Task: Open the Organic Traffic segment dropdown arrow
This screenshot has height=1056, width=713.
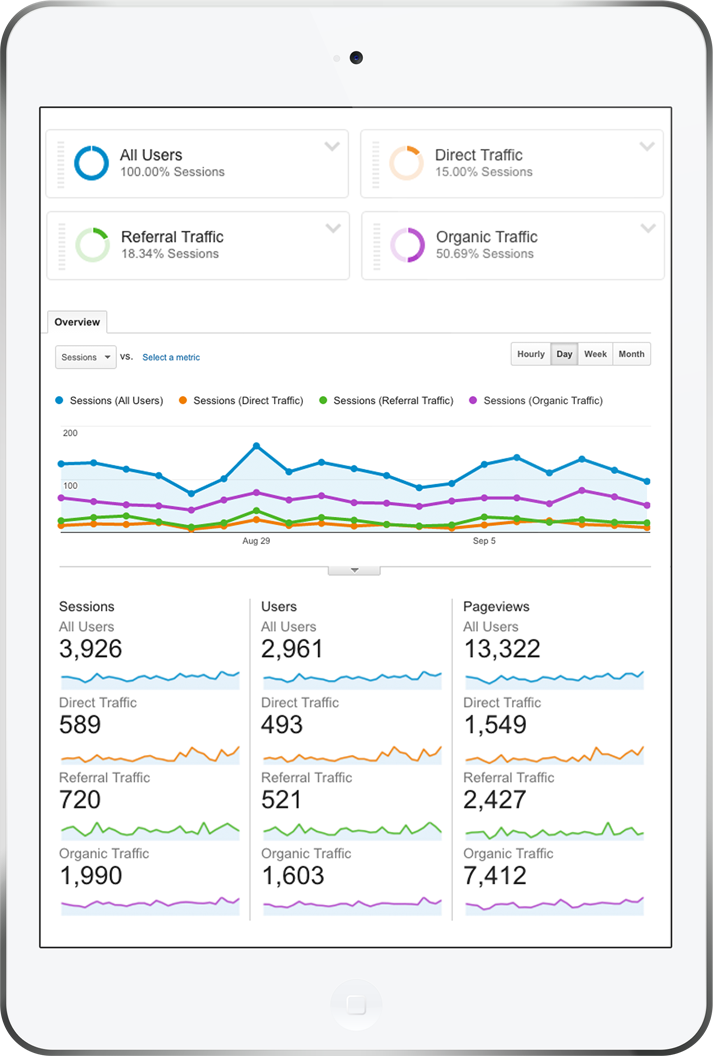Action: (x=648, y=229)
